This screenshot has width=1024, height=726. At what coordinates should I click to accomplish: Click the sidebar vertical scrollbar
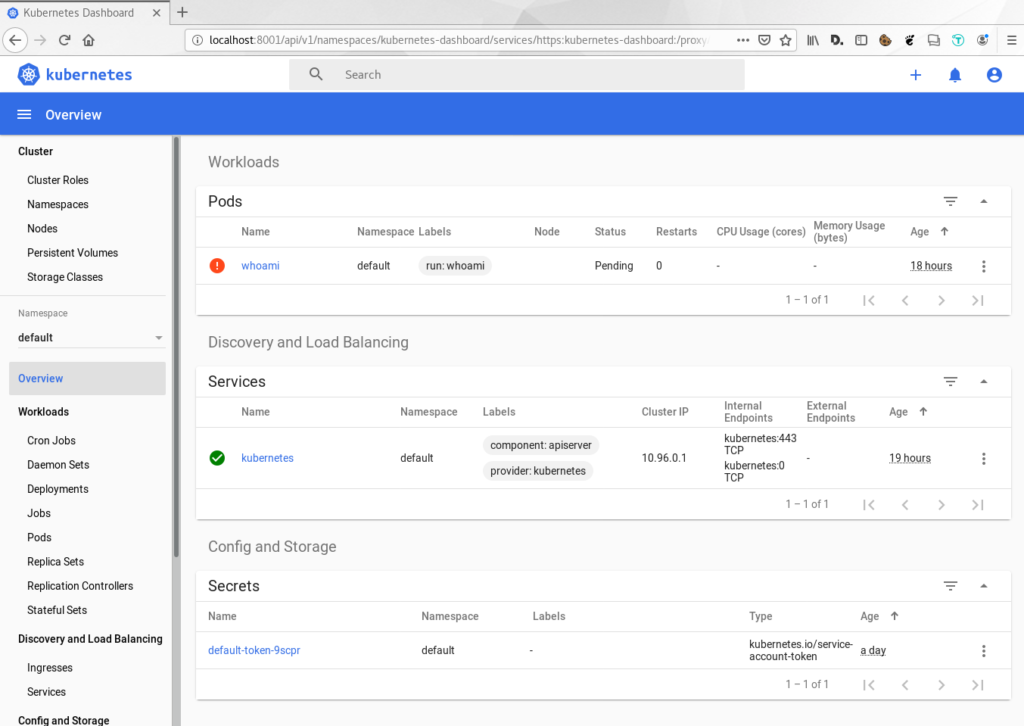[x=176, y=347]
